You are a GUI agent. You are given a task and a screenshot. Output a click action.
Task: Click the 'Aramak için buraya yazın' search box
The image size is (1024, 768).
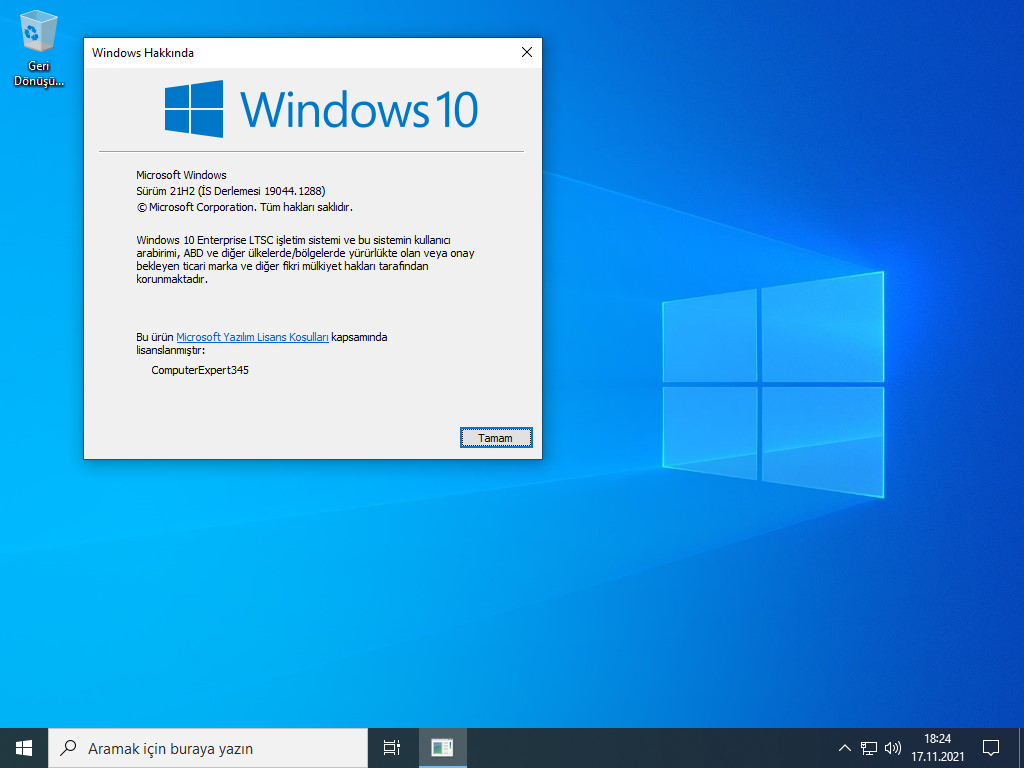tap(208, 748)
